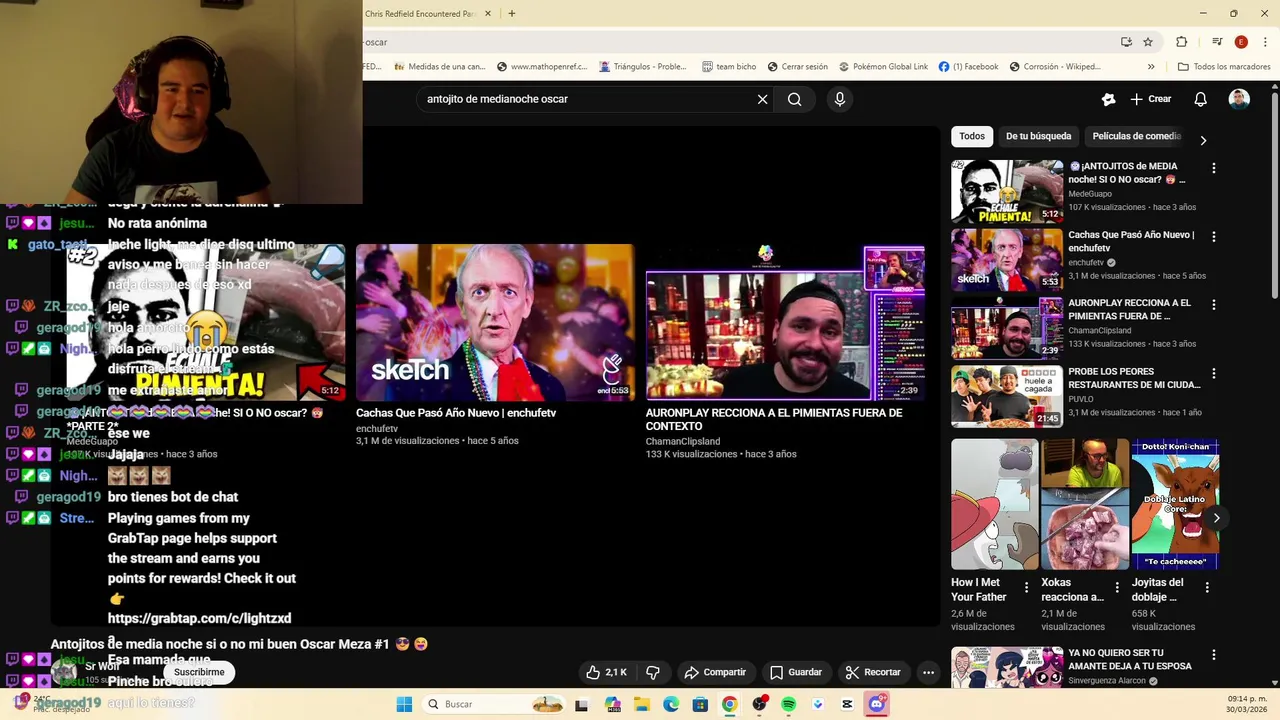The image size is (1280, 720).
Task: Click the install/cast icon in address bar
Action: tap(1126, 42)
